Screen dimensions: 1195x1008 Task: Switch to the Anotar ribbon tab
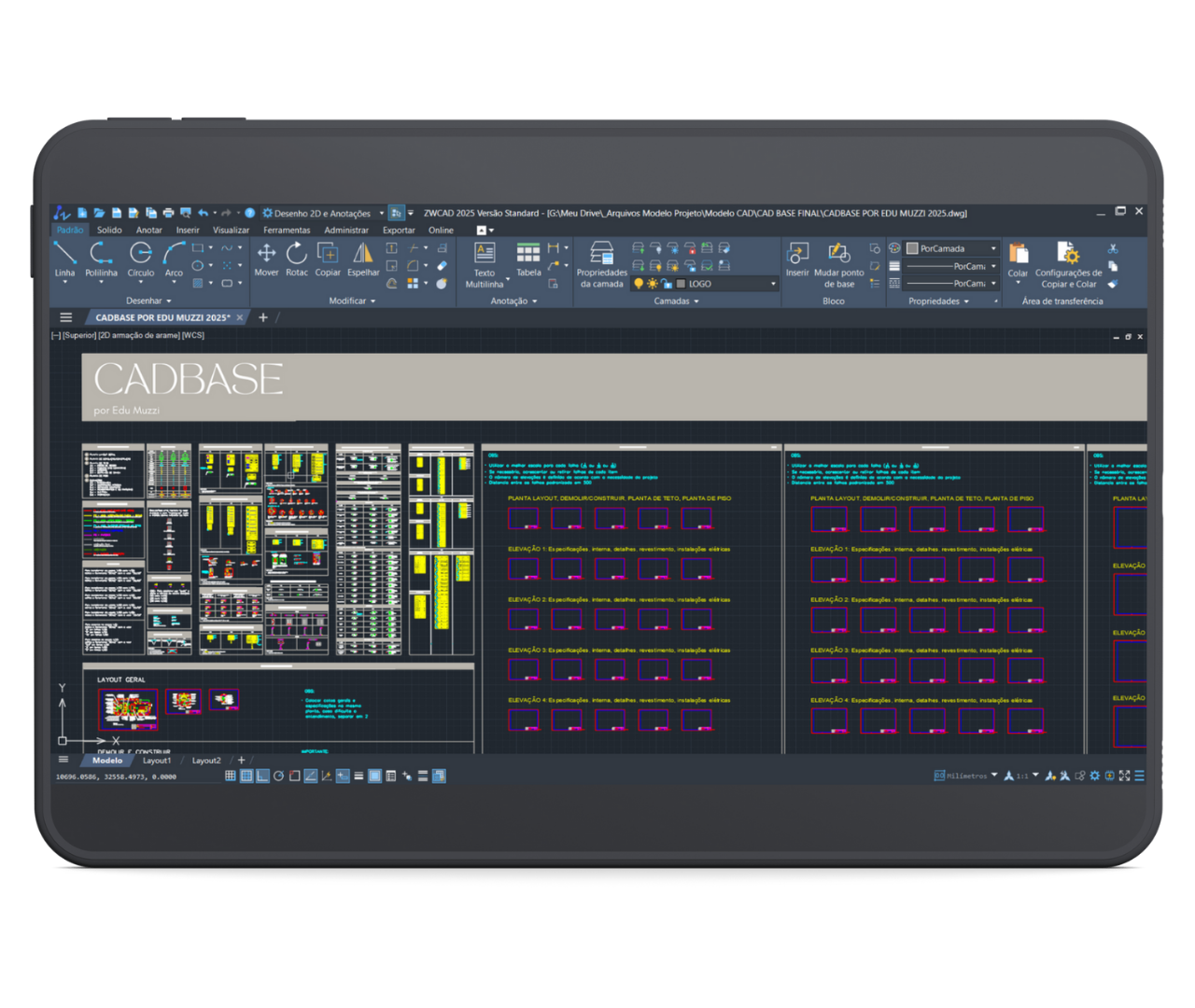point(149,230)
